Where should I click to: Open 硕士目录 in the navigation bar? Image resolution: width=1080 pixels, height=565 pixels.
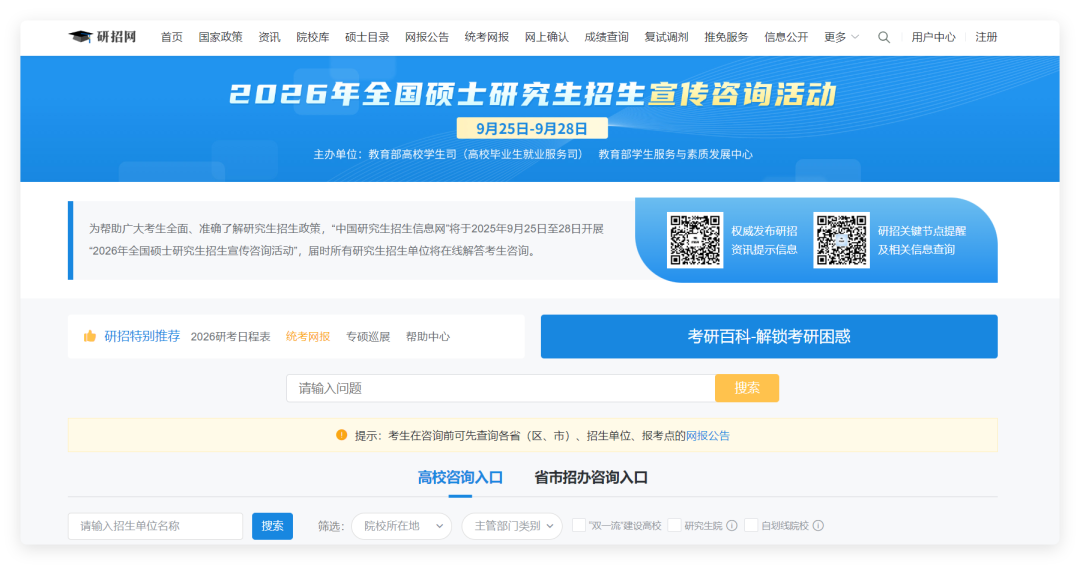(367, 37)
